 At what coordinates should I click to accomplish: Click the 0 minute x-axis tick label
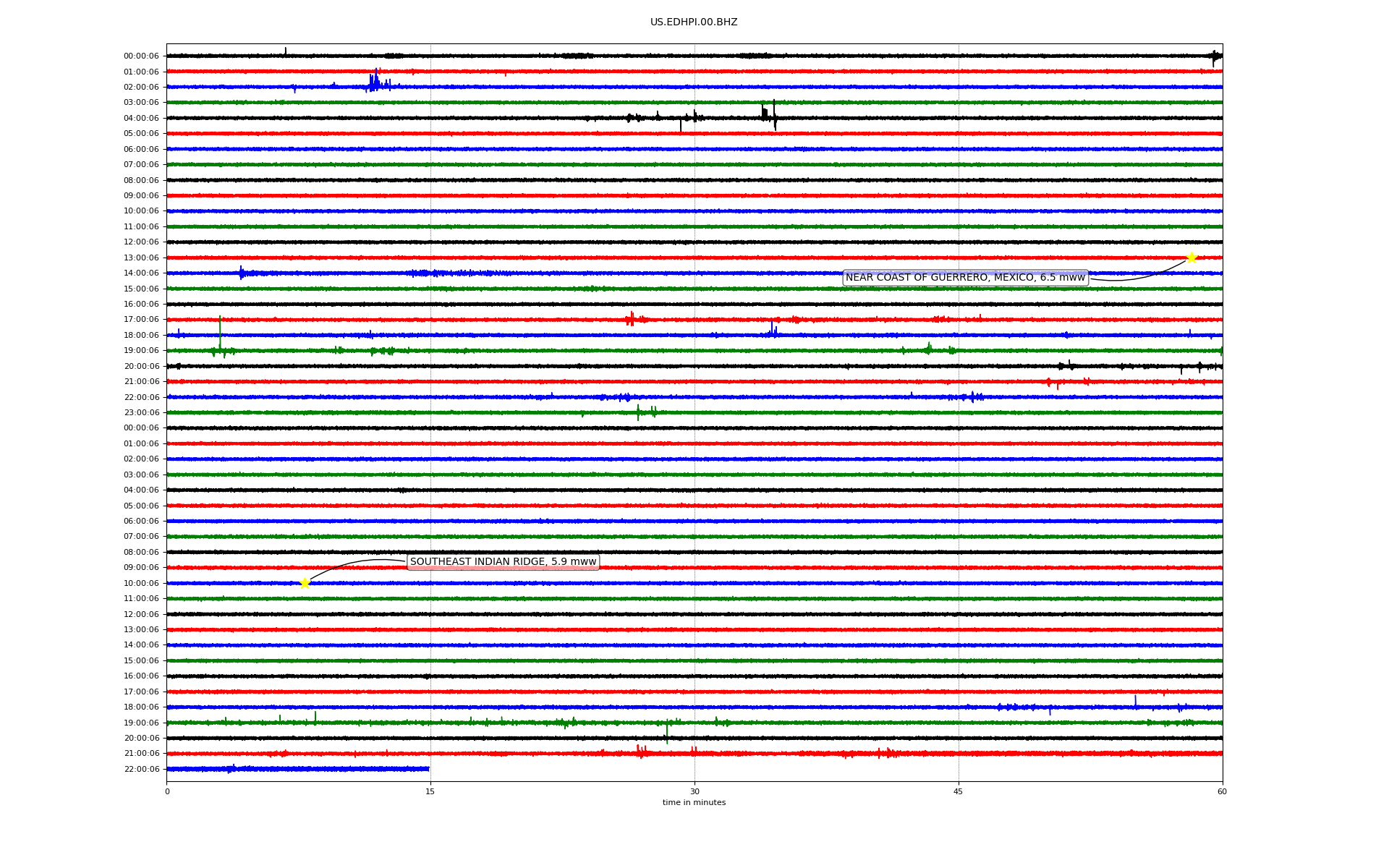pyautogui.click(x=167, y=791)
